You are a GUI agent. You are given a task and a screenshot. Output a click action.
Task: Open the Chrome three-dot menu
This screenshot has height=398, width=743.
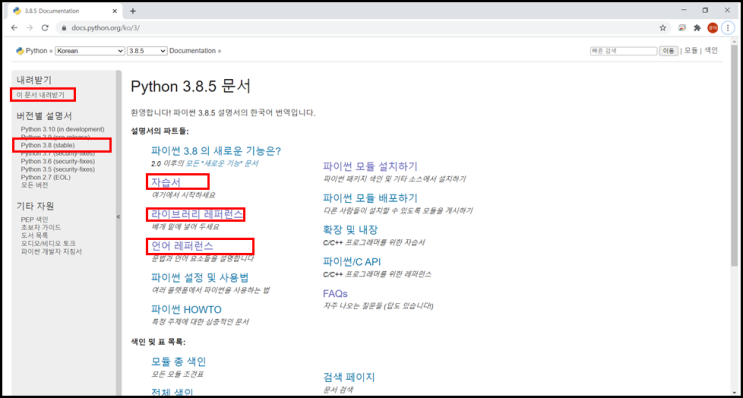tap(728, 28)
